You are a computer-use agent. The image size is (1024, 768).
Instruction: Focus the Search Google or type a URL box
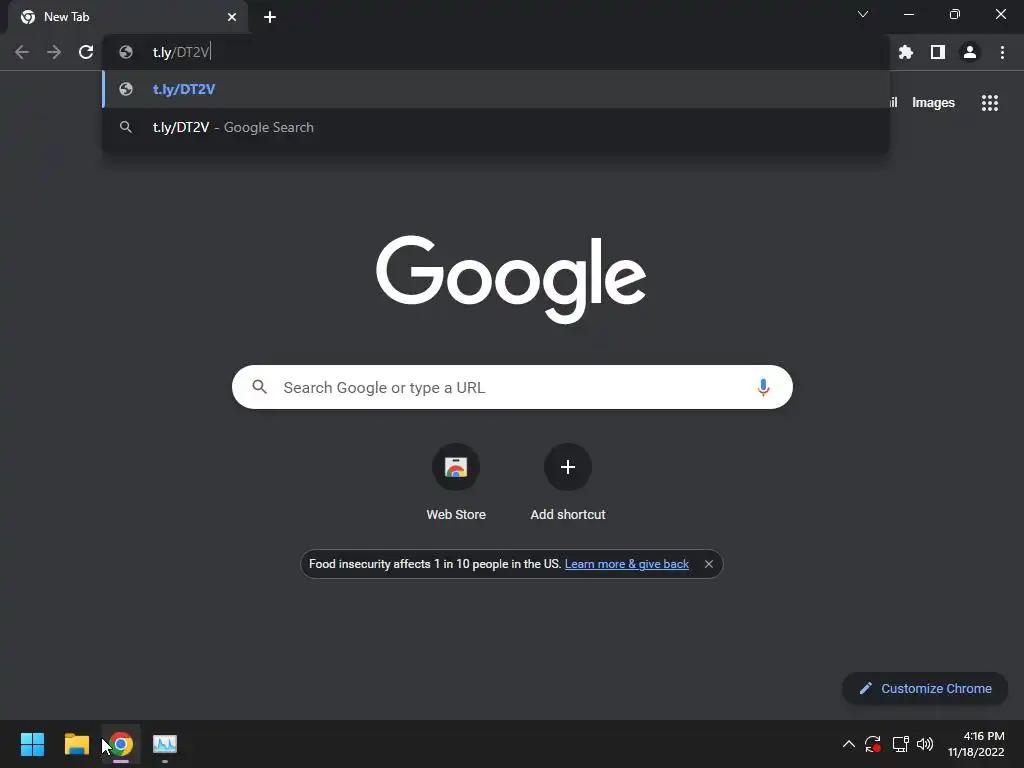click(x=512, y=387)
